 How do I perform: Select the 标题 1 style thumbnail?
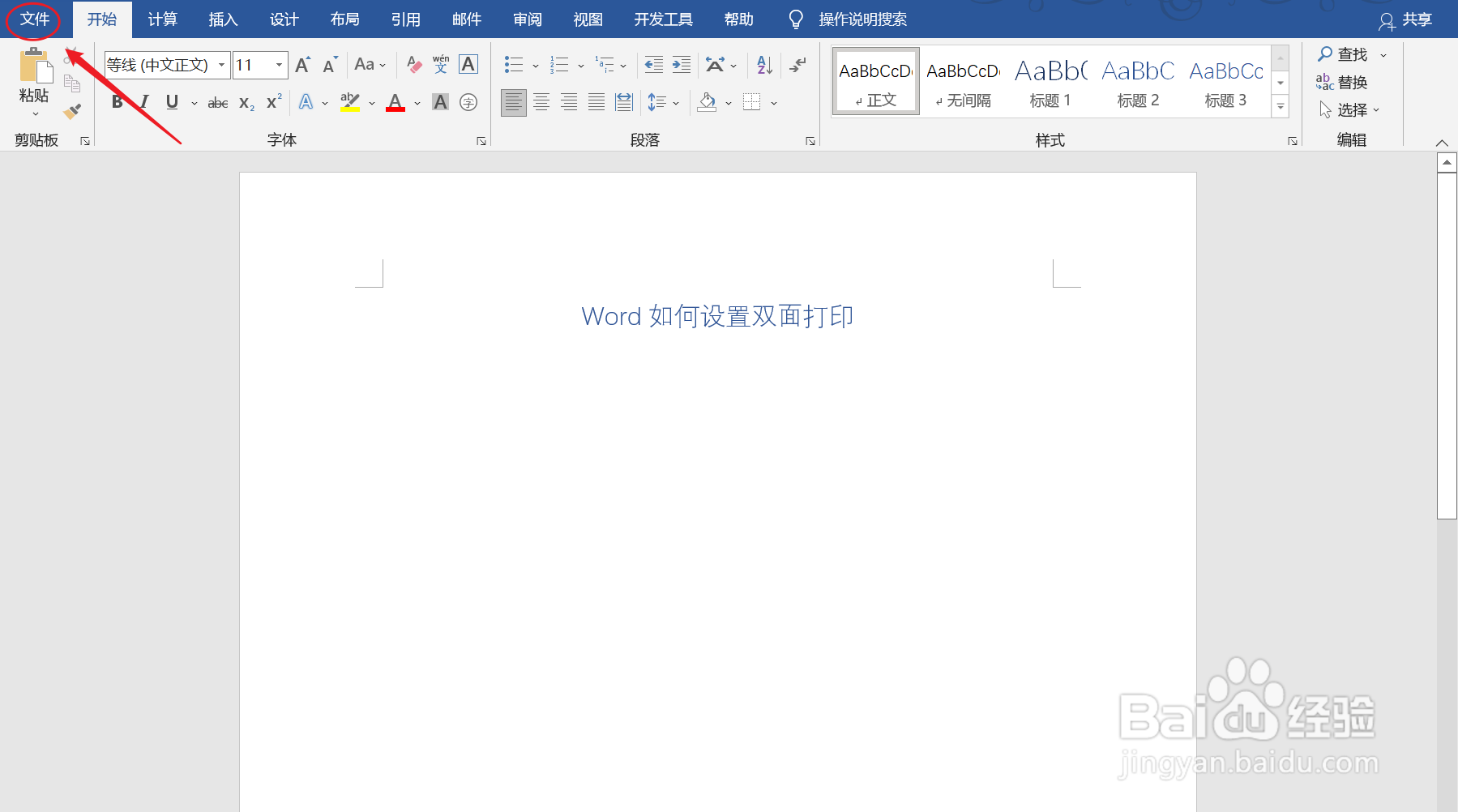1050,80
